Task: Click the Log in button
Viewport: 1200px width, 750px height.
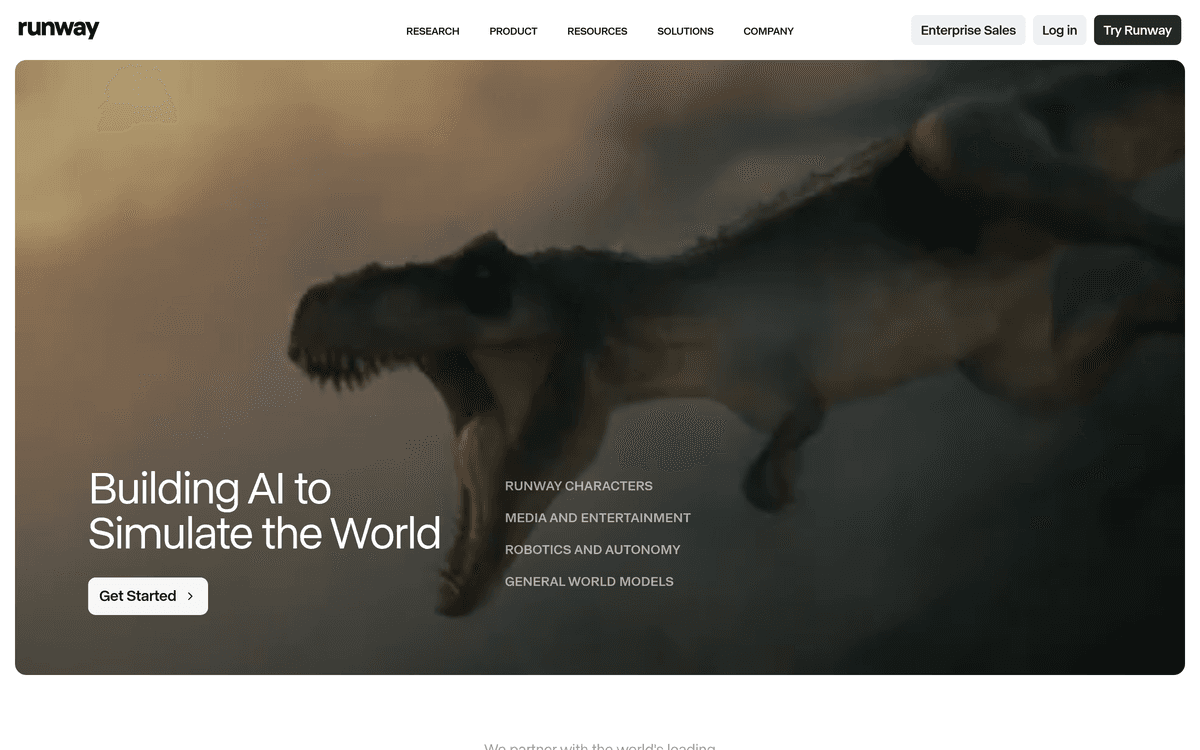Action: pos(1059,30)
